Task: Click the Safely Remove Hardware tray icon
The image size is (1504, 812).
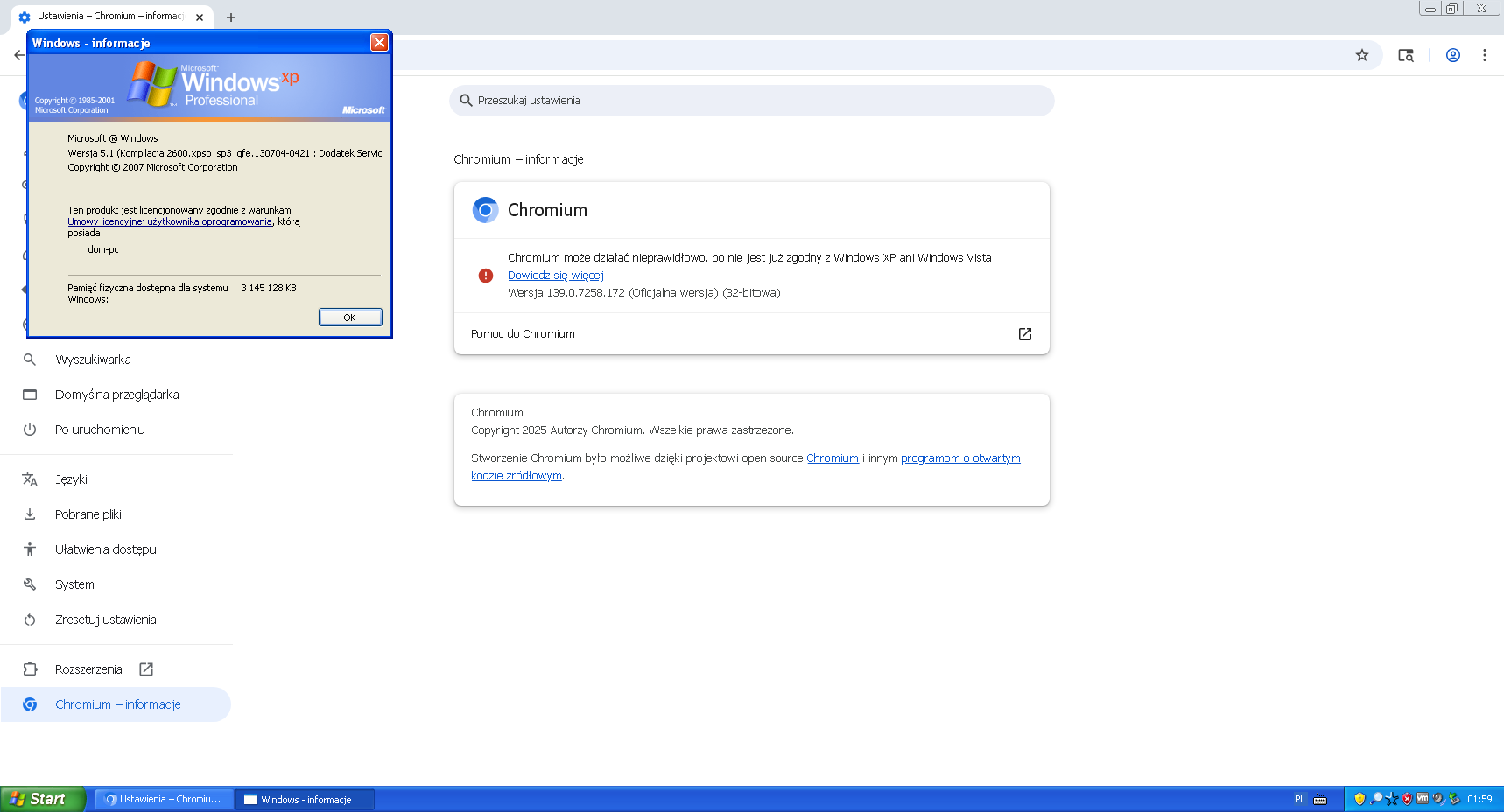Action: pos(1454,799)
